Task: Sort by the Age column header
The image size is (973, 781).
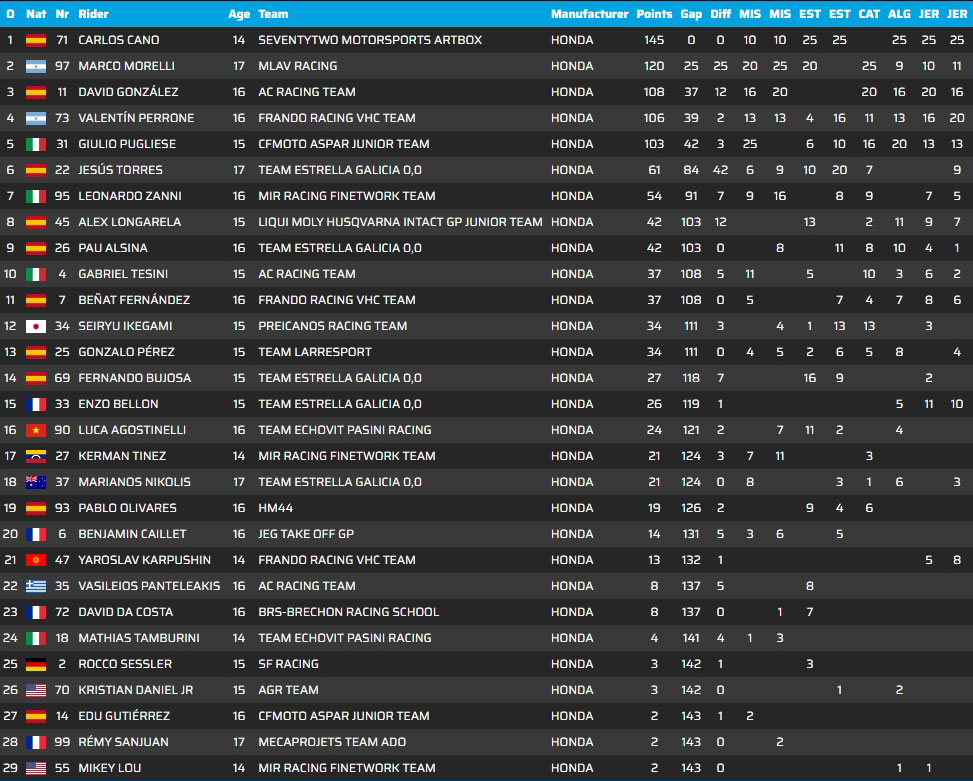Action: [238, 14]
